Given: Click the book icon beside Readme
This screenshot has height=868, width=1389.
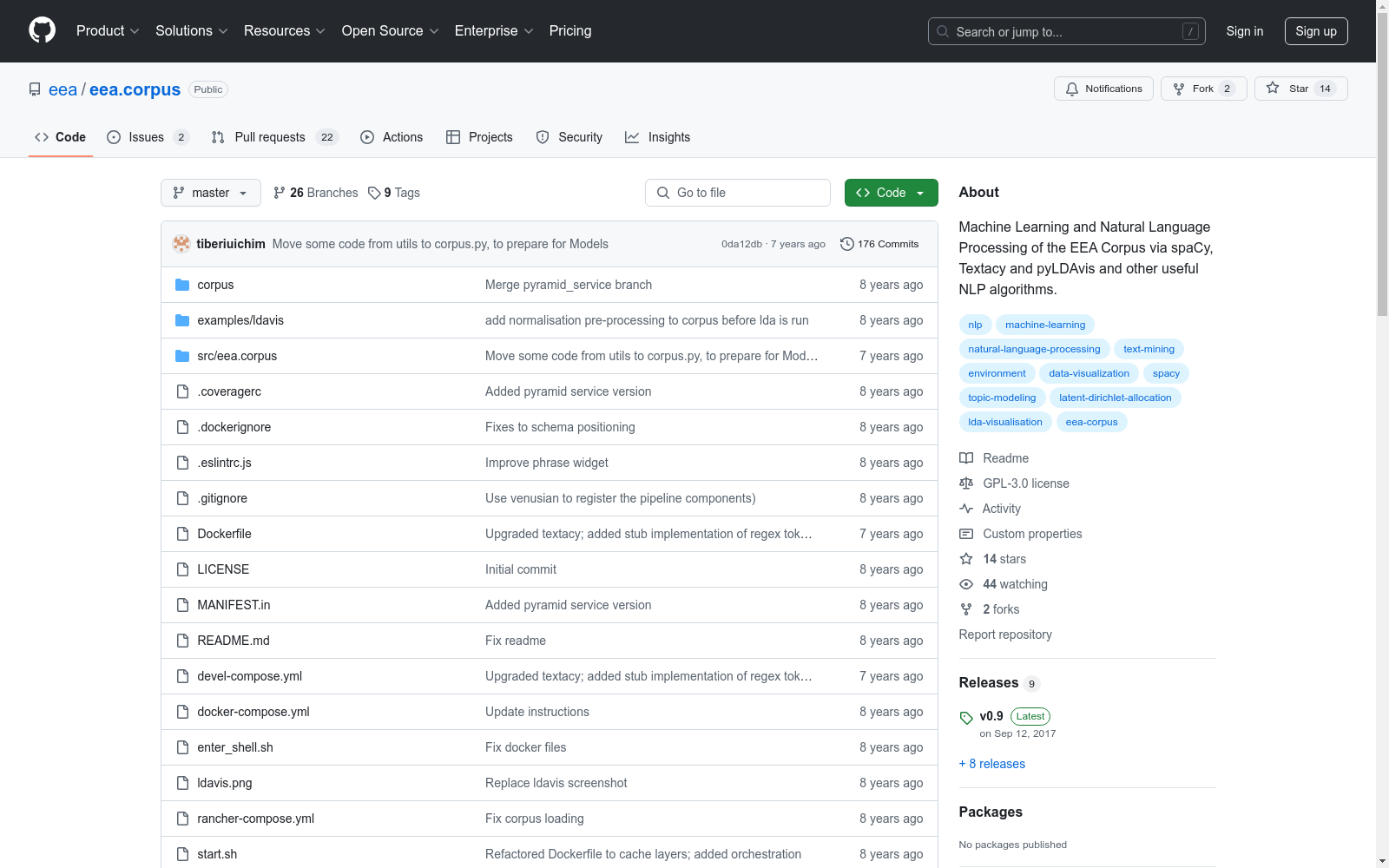Looking at the screenshot, I should (x=966, y=458).
